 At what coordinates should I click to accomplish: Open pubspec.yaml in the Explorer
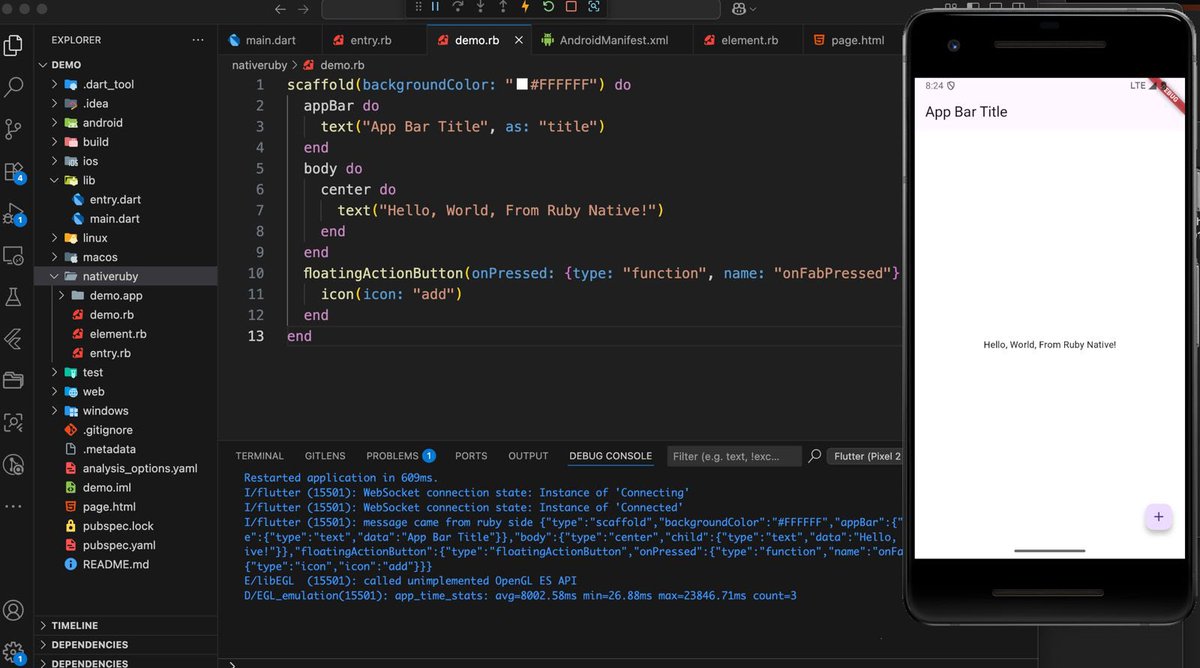pos(125,545)
